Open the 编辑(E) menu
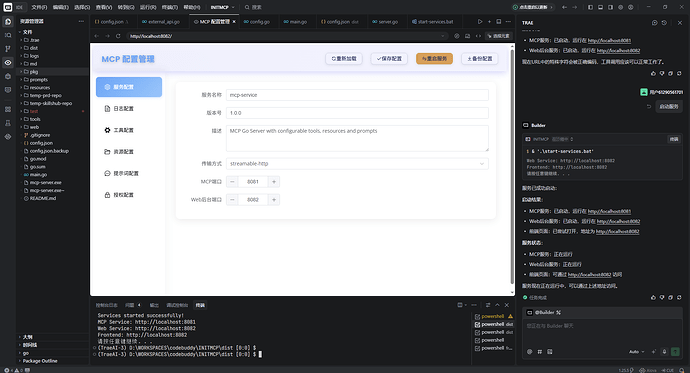The height and width of the screenshot is (373, 690). (61, 7)
